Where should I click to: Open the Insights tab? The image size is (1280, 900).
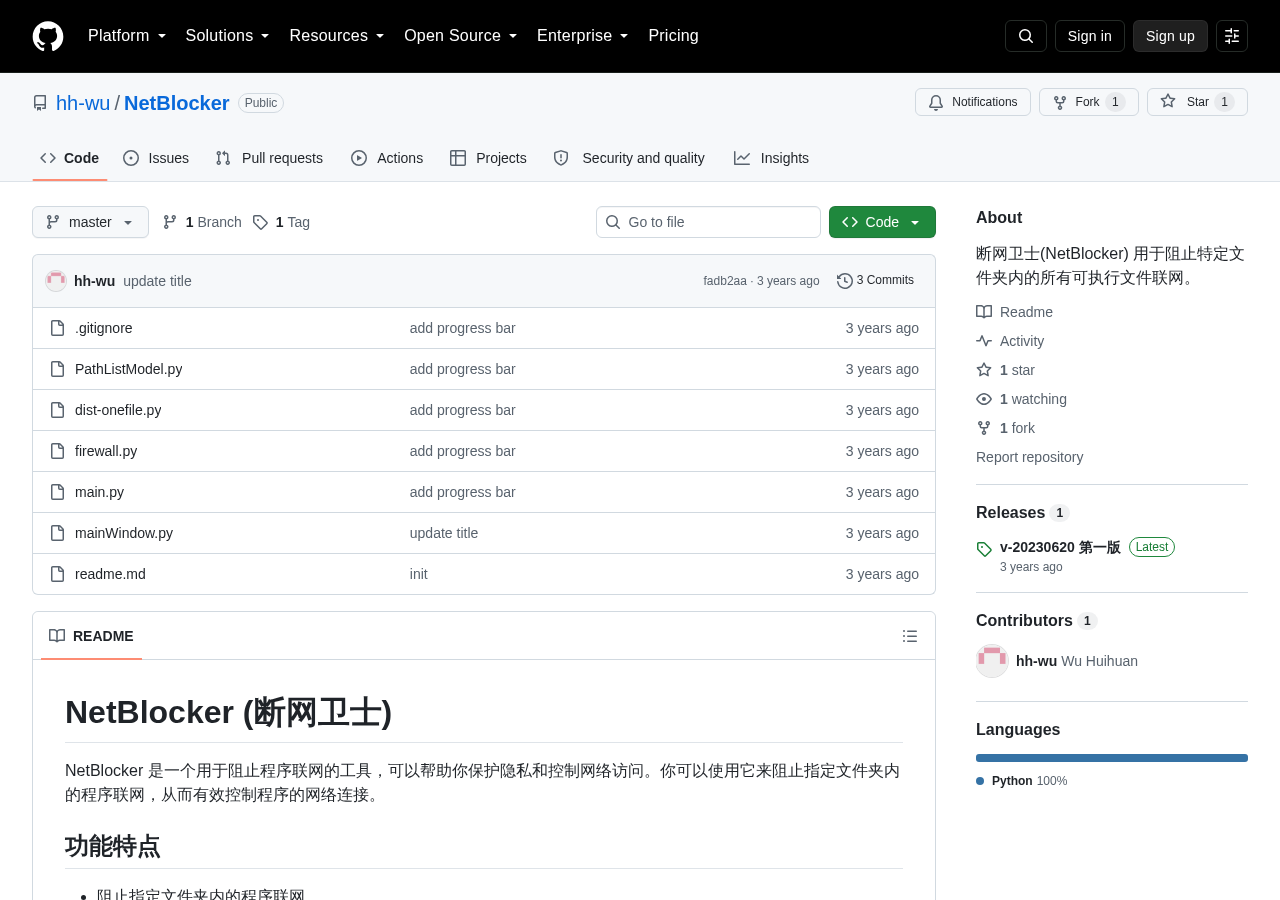click(771, 158)
